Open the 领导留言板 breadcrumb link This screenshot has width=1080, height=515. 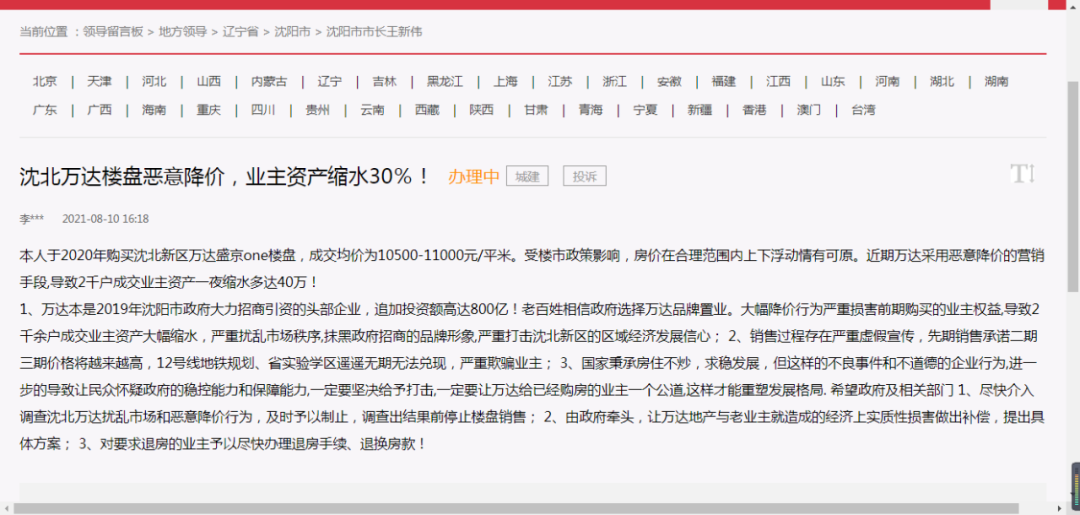(113, 32)
